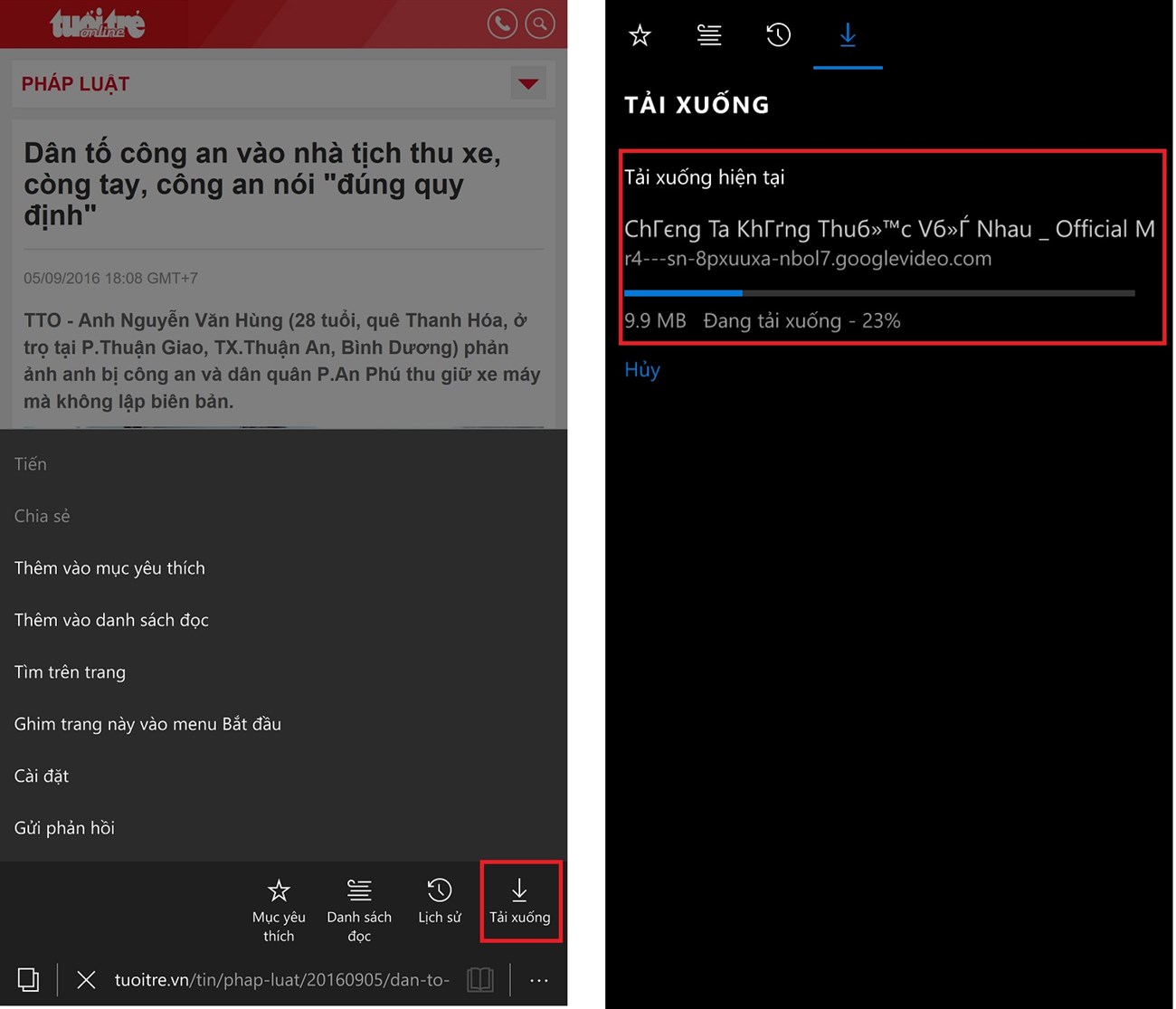Viewport: 1176px width, 1009px height.
Task: Click the article headline Dân tố công an
Action: point(262,184)
